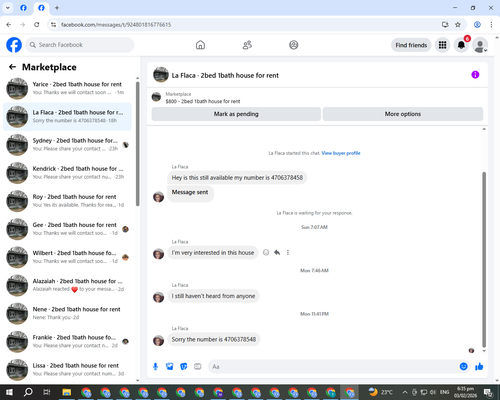Open the emoji picker in message box
500x400 pixels.
pos(463,367)
